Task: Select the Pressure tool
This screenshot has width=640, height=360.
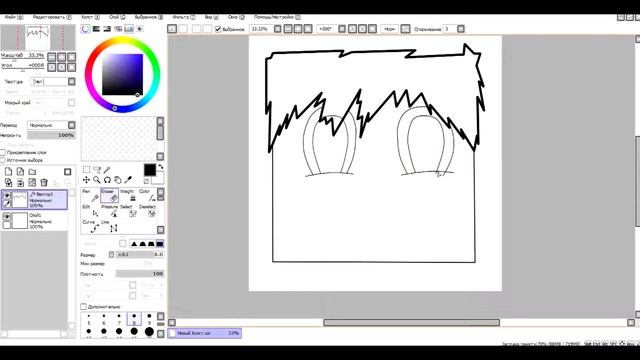Action: 109,211
